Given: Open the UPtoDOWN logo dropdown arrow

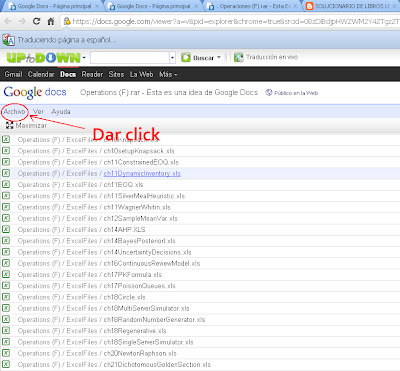Looking at the screenshot, I should click(x=84, y=58).
